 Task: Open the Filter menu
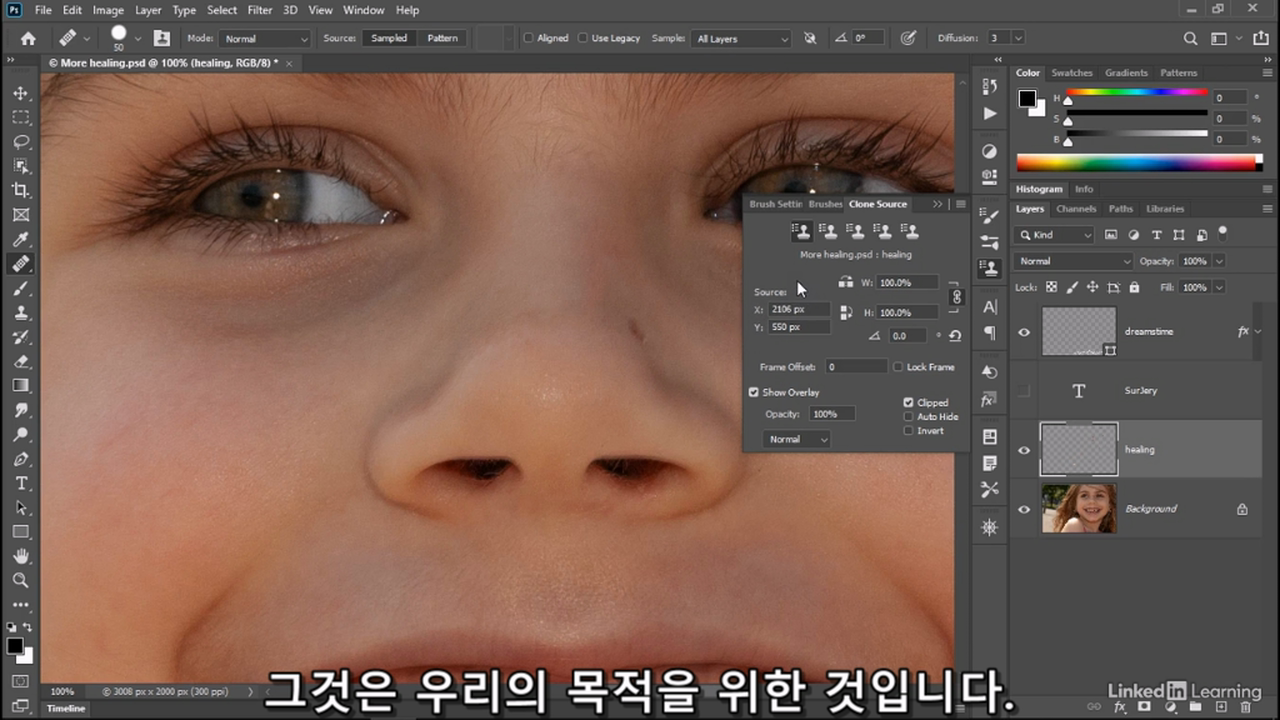pos(260,10)
